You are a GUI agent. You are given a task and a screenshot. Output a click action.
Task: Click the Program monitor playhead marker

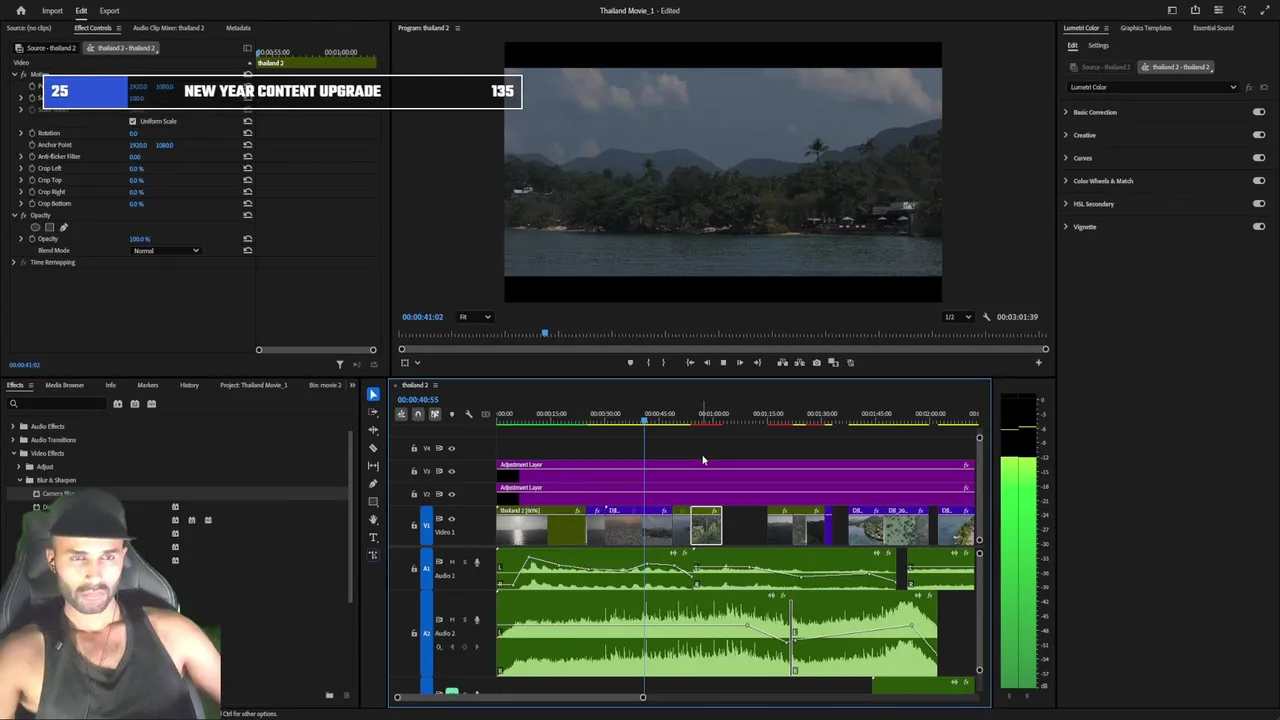pos(545,333)
